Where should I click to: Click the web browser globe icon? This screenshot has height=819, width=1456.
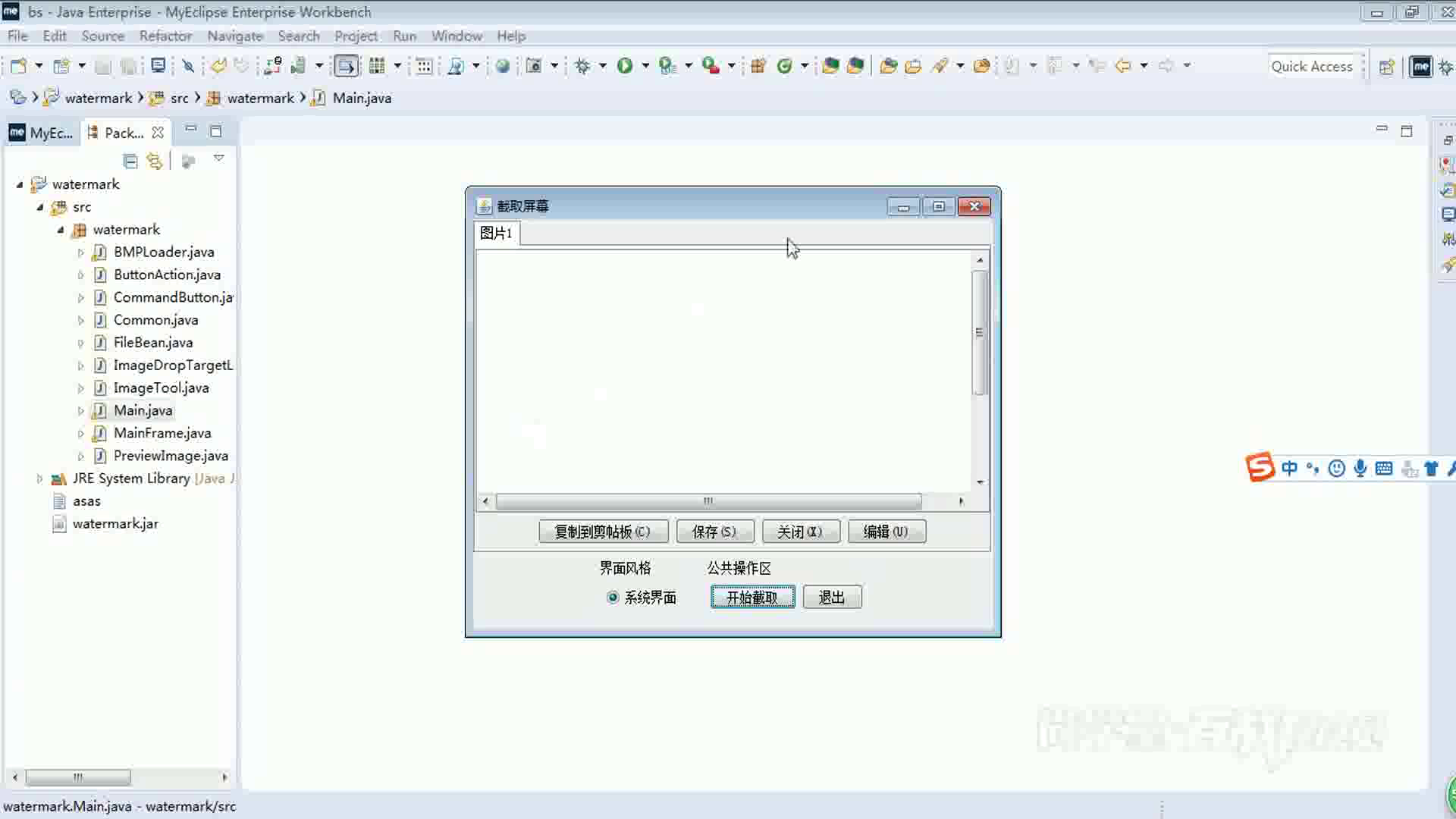502,66
